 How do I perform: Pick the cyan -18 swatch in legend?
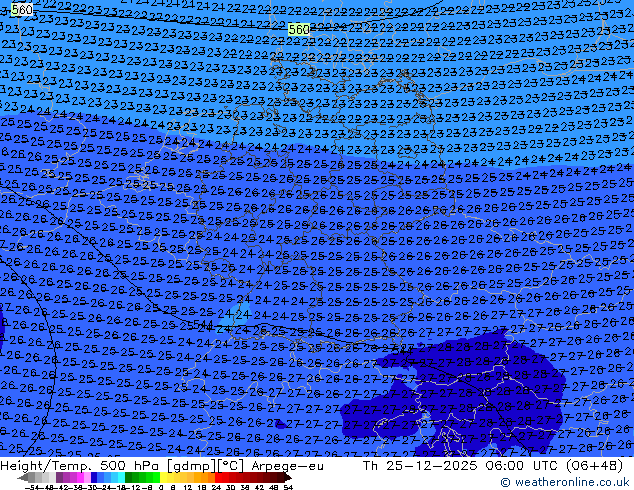(122, 477)
